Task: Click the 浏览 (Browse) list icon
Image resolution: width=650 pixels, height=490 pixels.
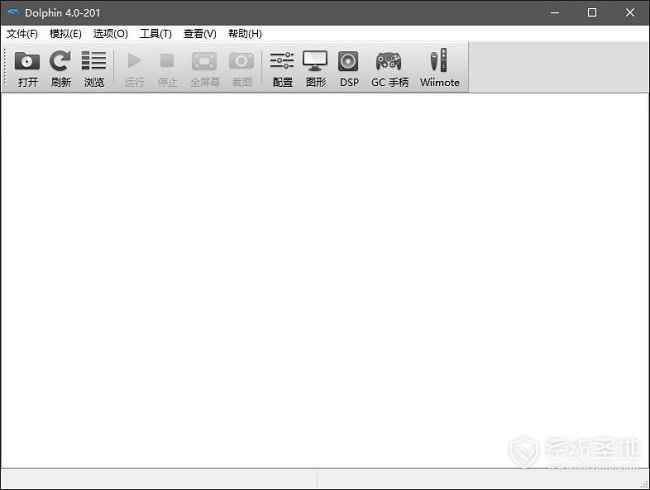Action: pos(94,61)
